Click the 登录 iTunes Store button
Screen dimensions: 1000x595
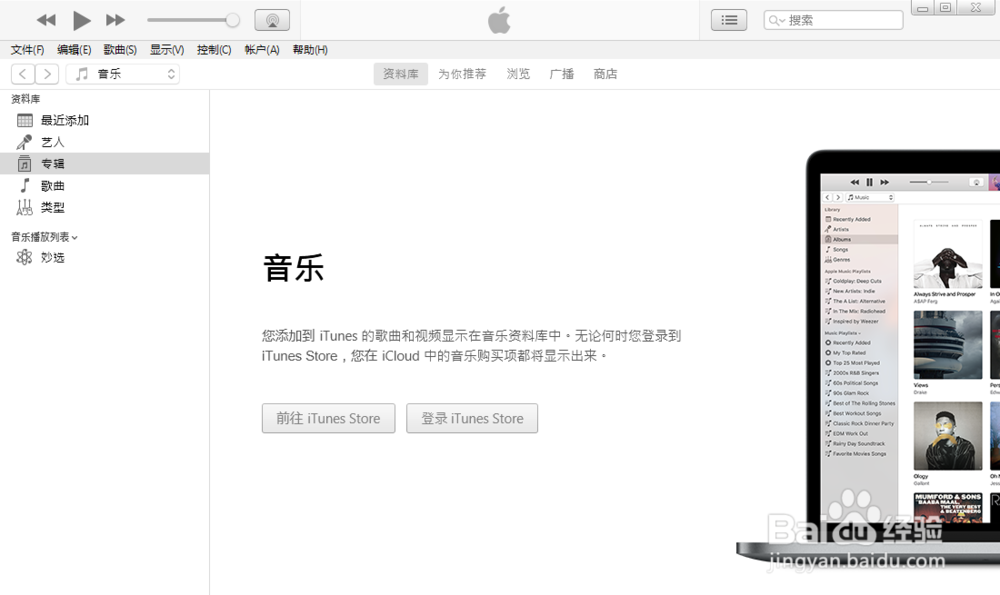pyautogui.click(x=472, y=418)
